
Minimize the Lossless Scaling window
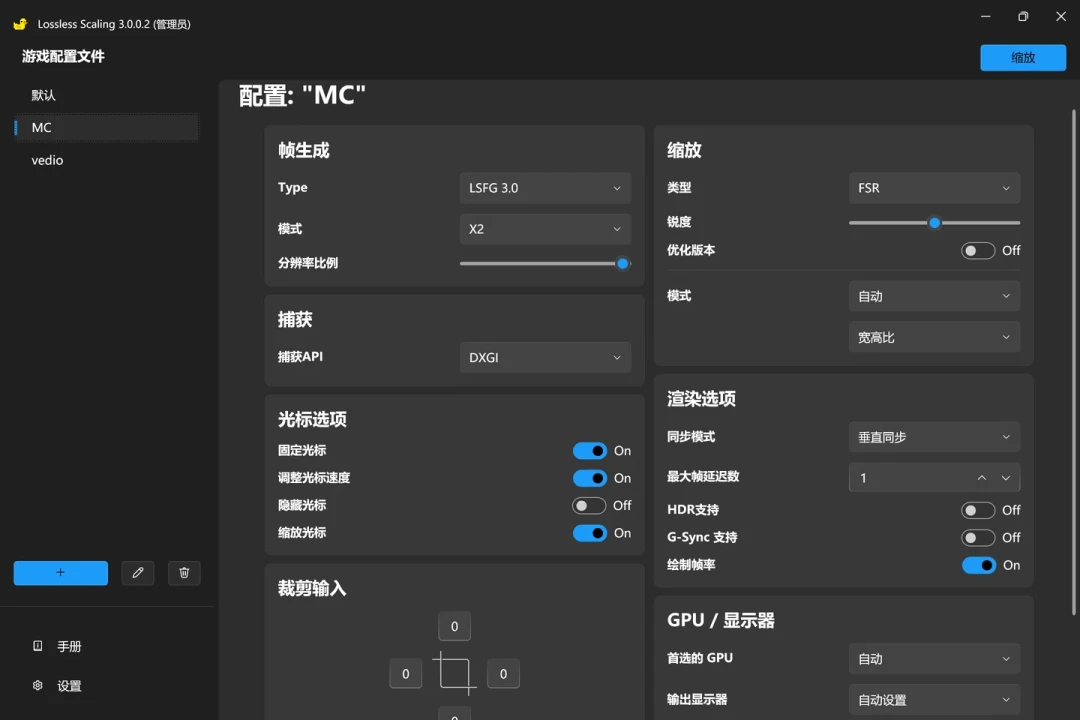(986, 16)
